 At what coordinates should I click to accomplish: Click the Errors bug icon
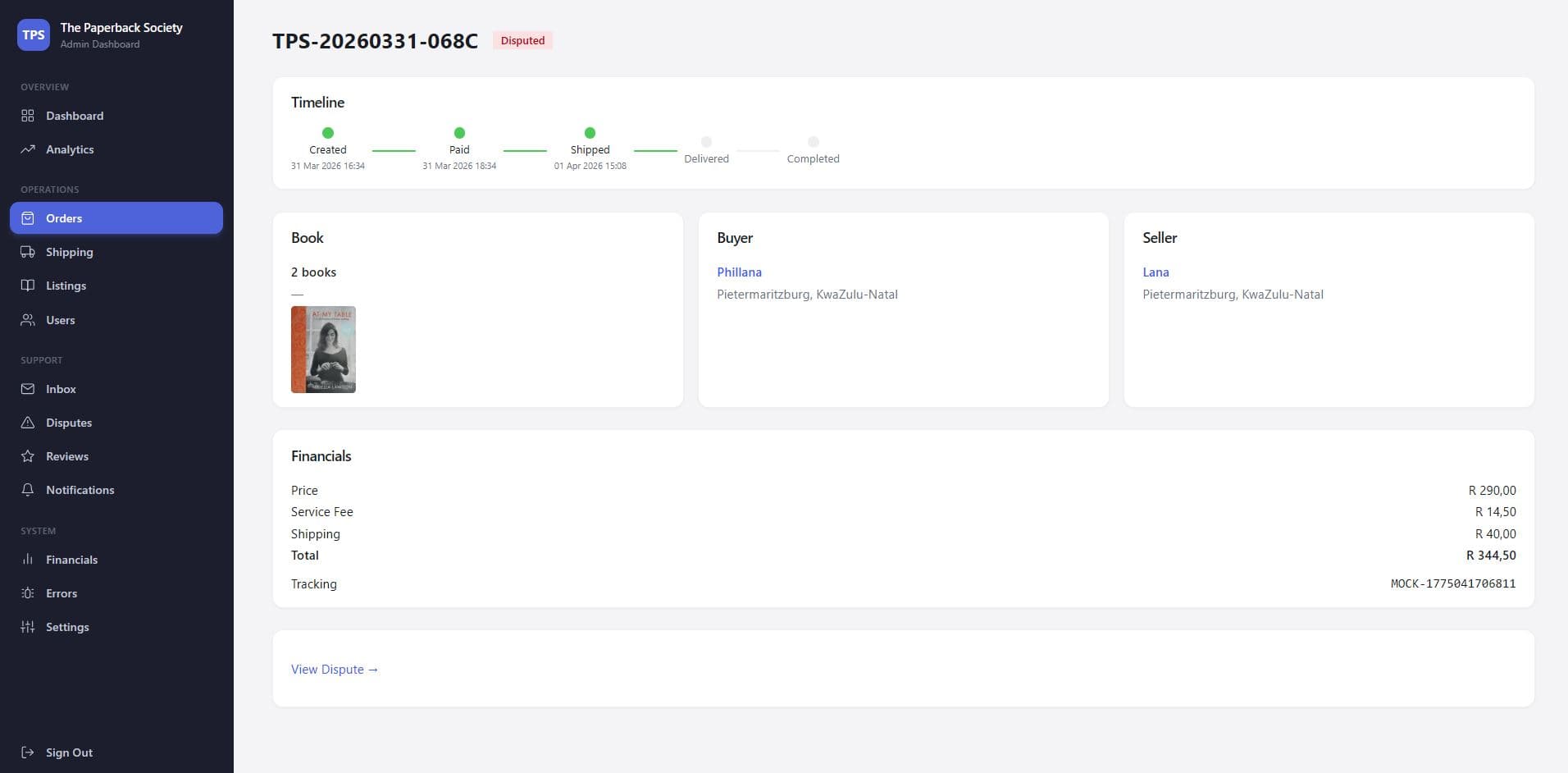(28, 593)
